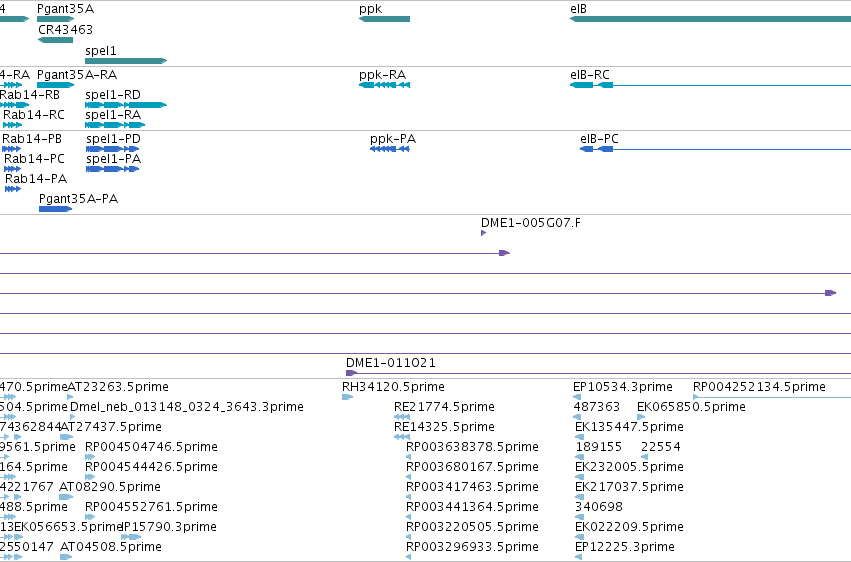Viewport: 851px width, 562px height.
Task: Select the Rab14-RC transcript
Action: pyautogui.click(x=12, y=125)
